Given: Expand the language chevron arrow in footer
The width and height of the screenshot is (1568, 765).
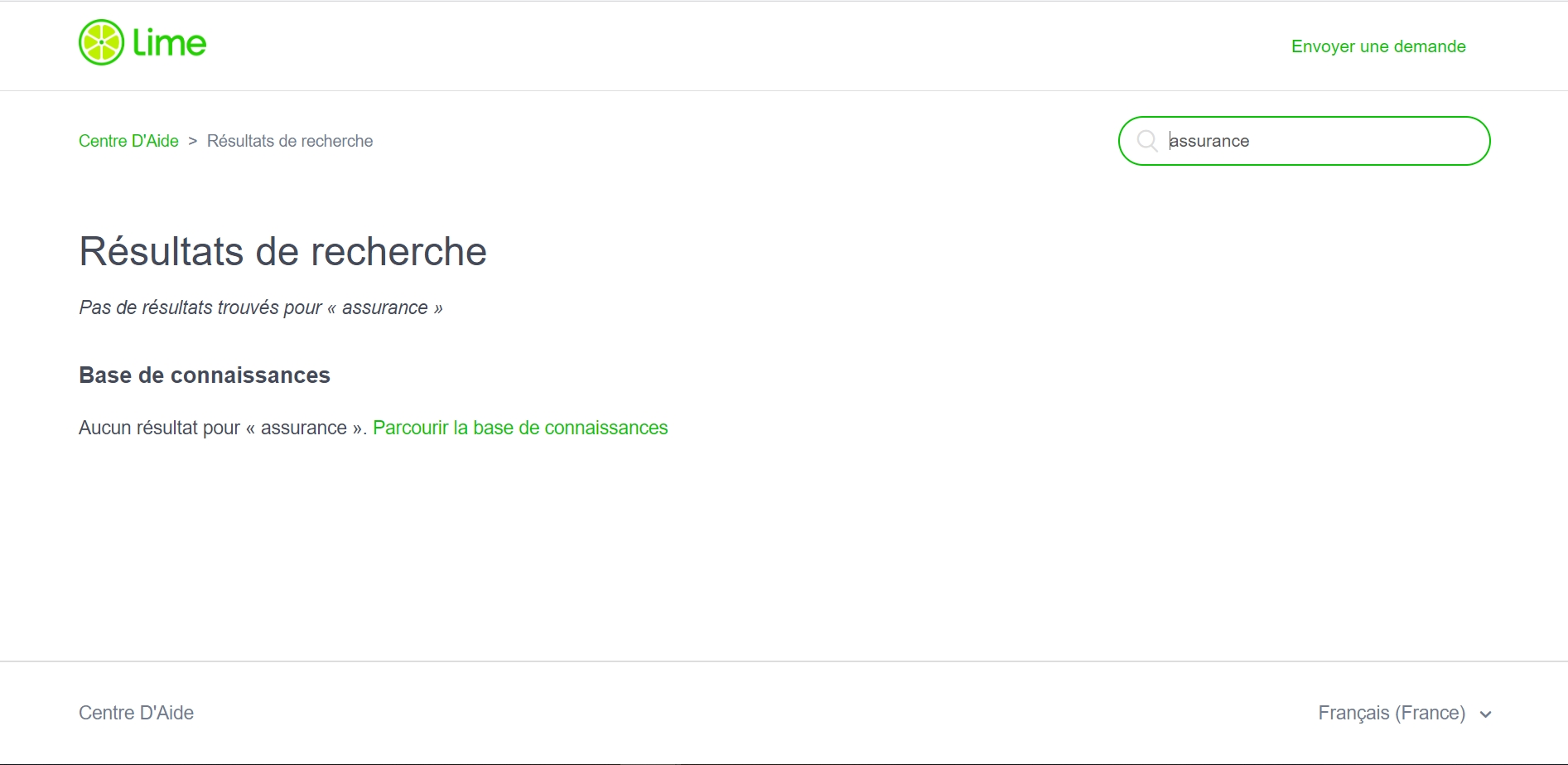Looking at the screenshot, I should point(1486,714).
